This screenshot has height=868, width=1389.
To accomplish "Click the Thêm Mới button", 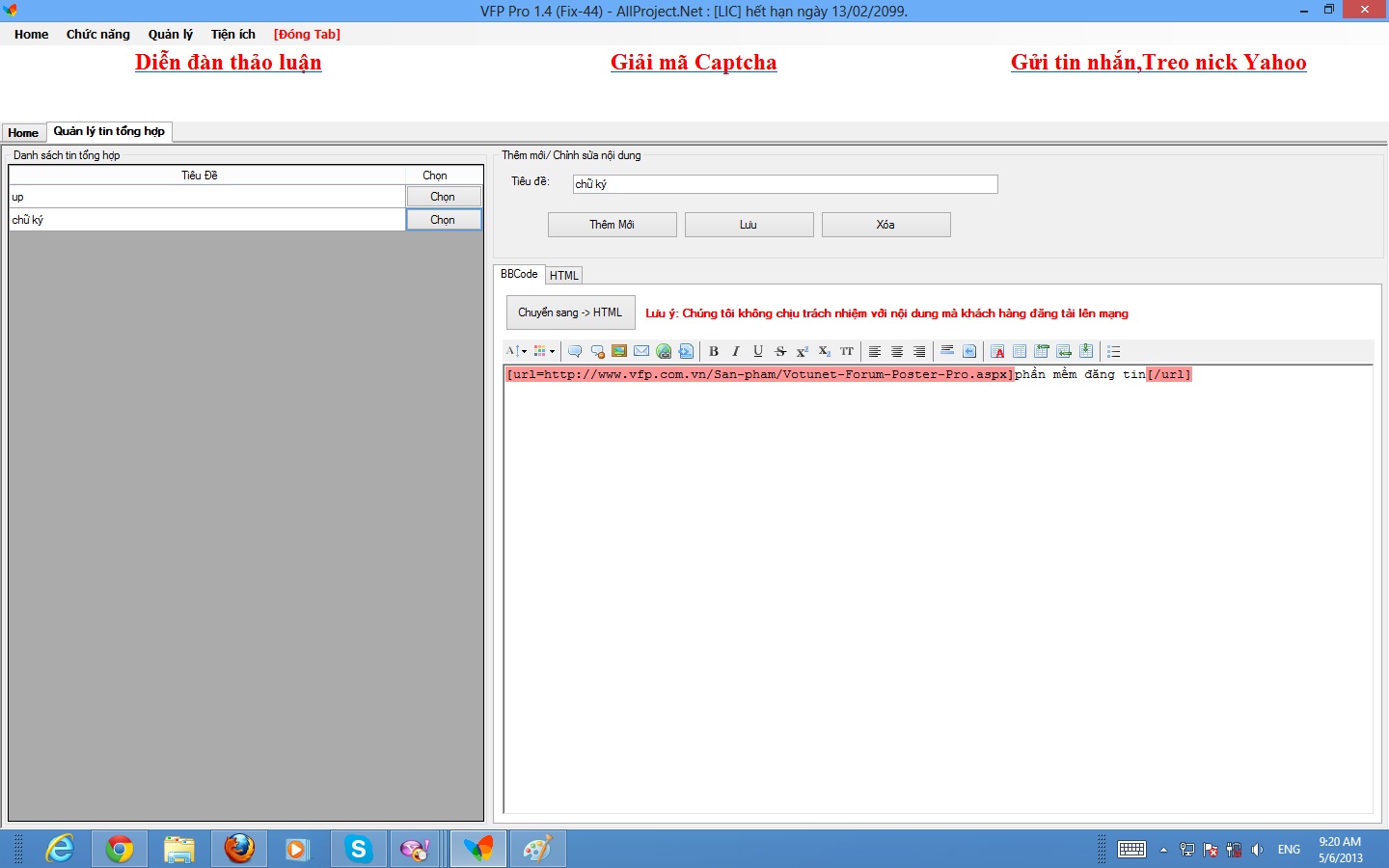I will point(613,225).
